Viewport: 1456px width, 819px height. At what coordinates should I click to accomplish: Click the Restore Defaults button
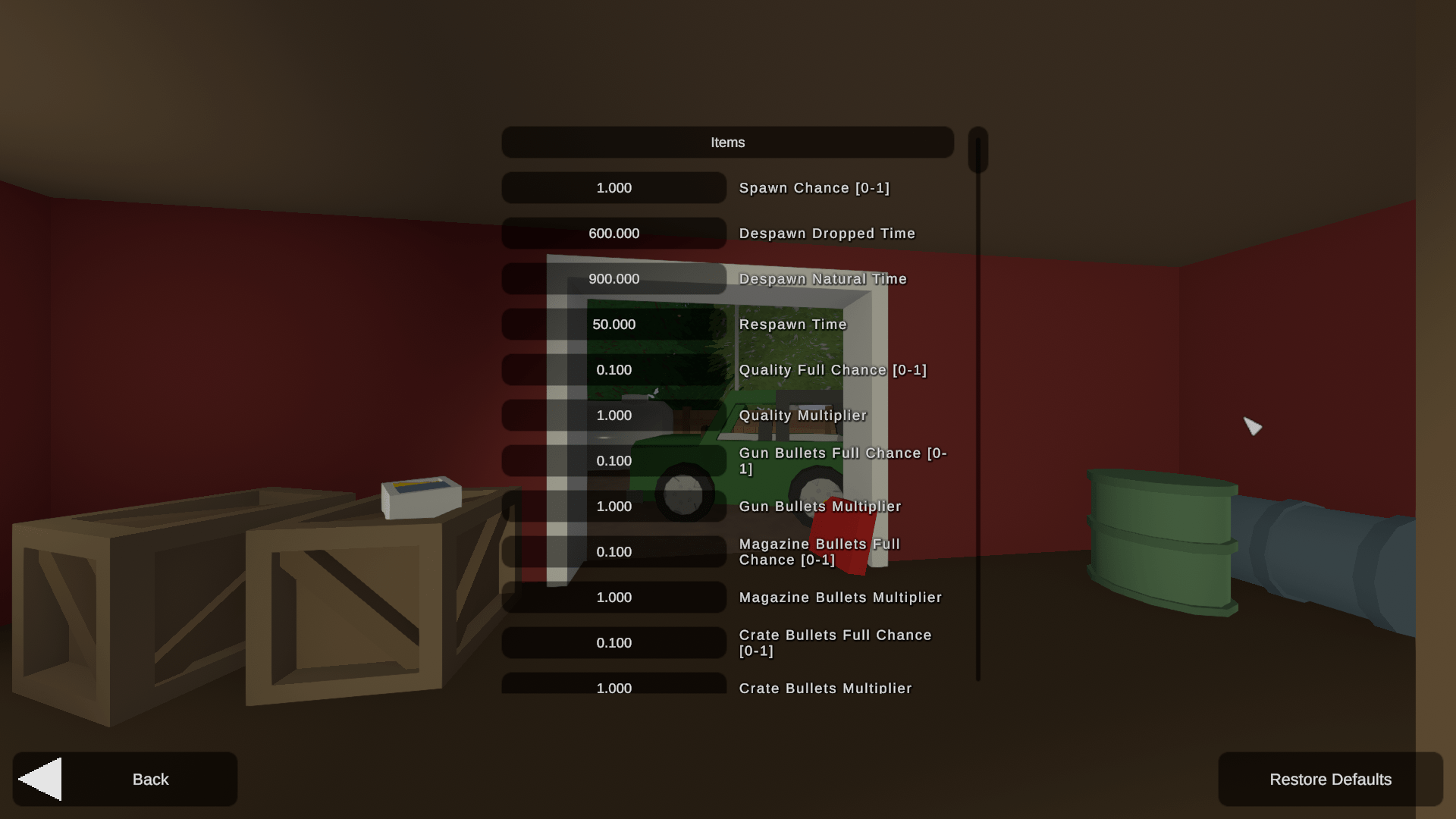point(1330,779)
